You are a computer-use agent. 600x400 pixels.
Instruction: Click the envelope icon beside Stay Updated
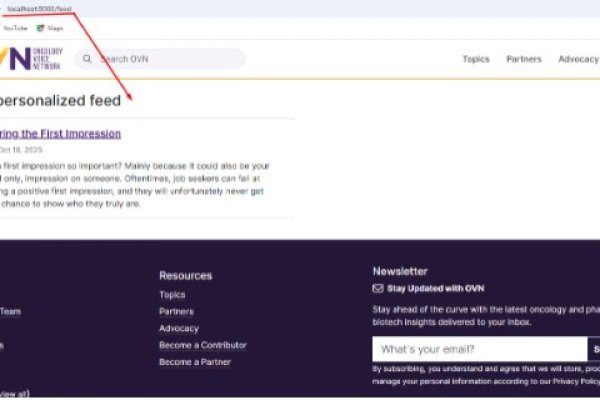(x=378, y=289)
